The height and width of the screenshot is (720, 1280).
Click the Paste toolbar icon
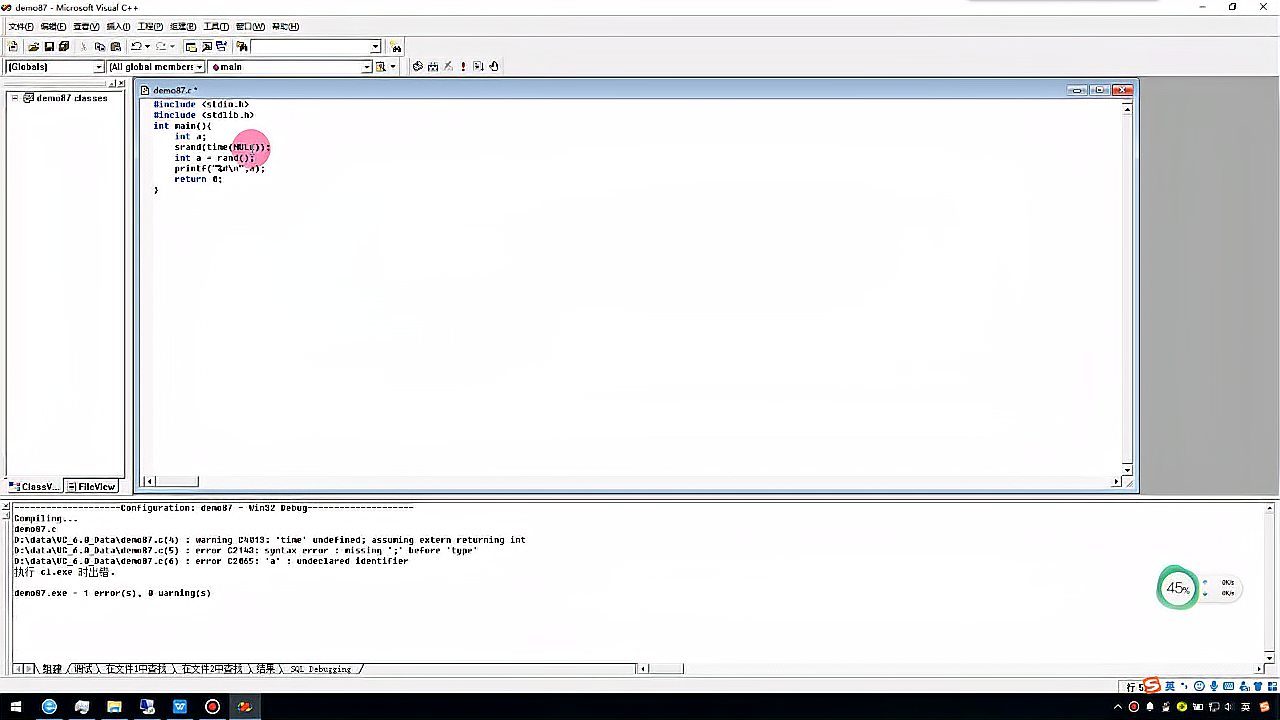tap(116, 46)
